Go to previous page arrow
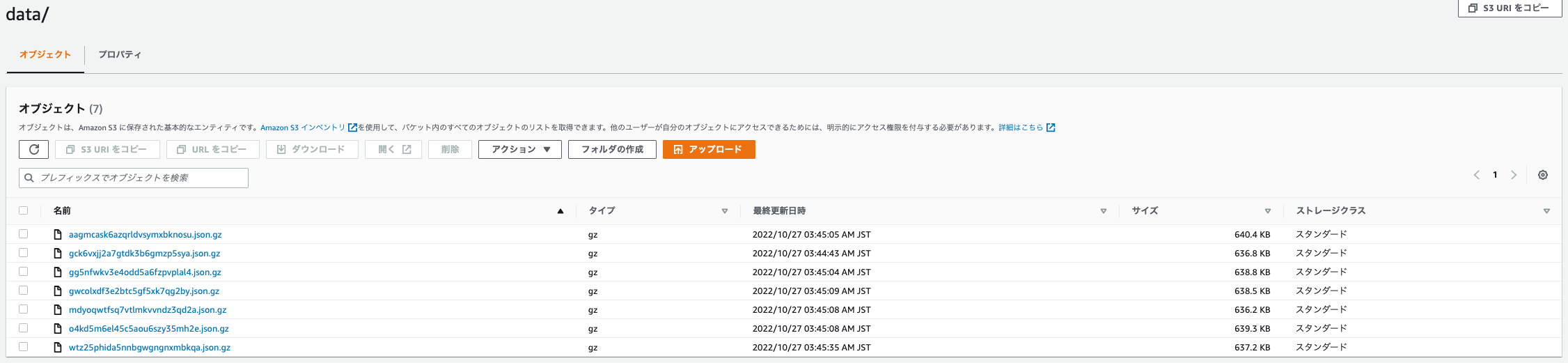 point(1476,175)
